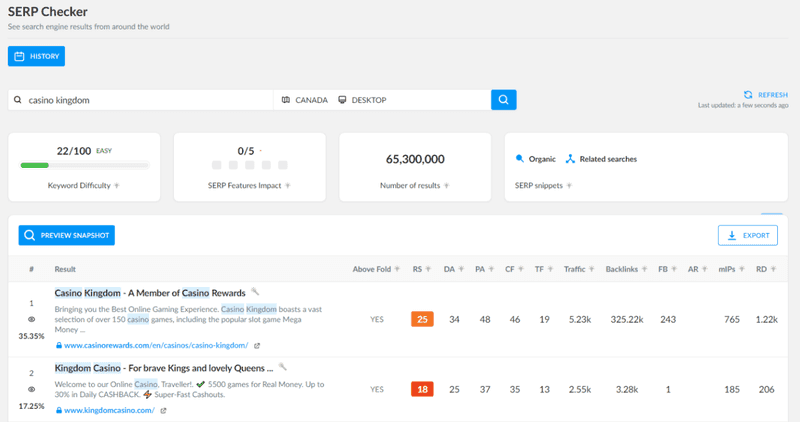Image resolution: width=800 pixels, height=422 pixels.
Task: Open the Canada location selector
Action: 305,100
